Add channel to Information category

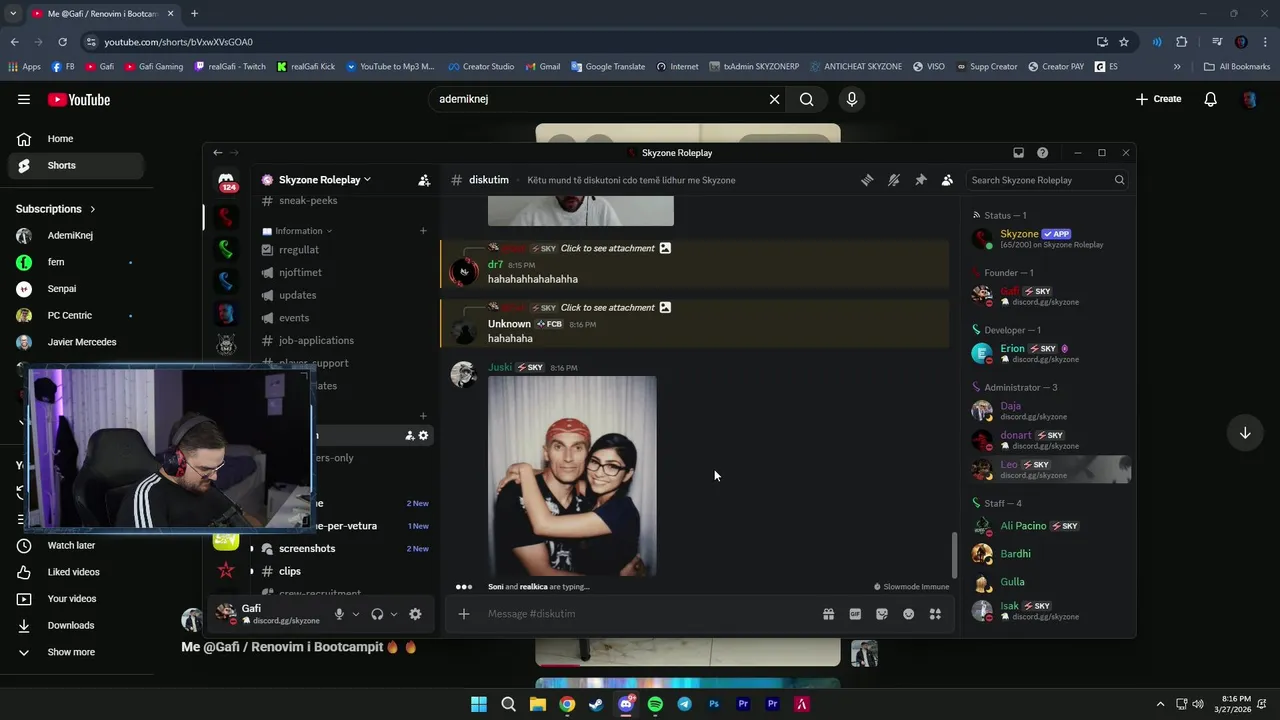[x=423, y=231]
